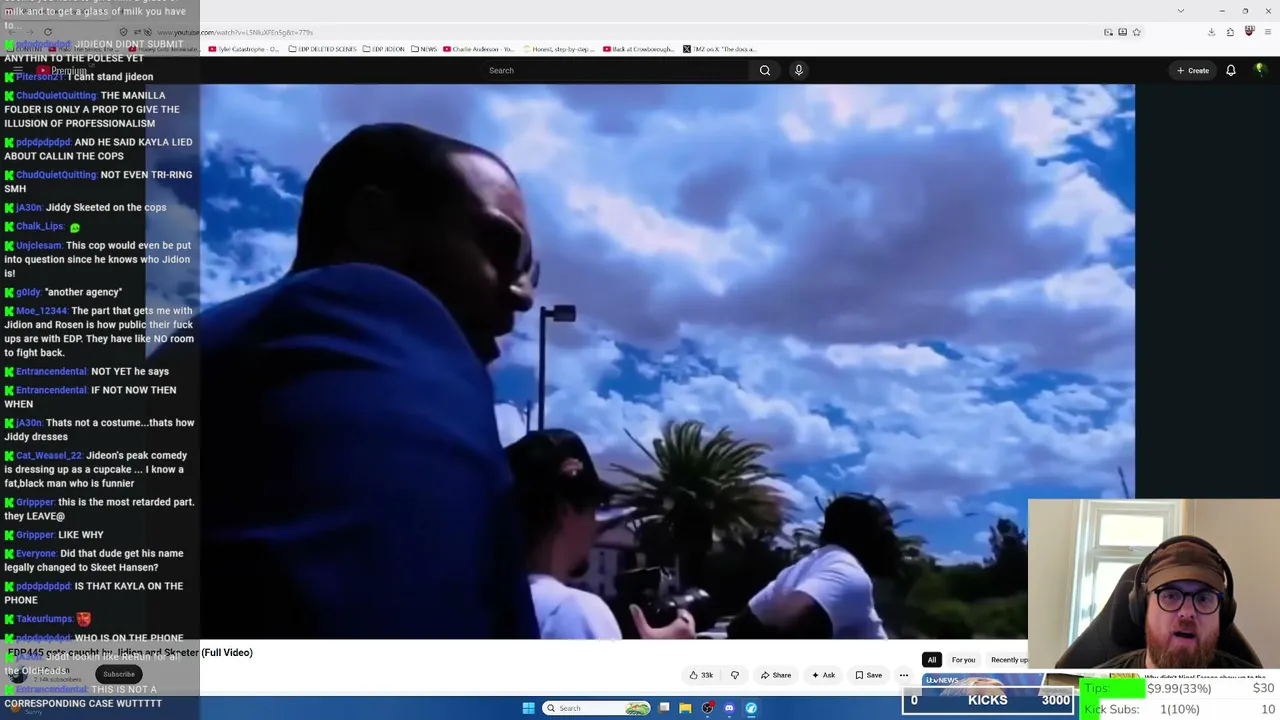Click the video title ending in (Full Video)

pos(130,652)
